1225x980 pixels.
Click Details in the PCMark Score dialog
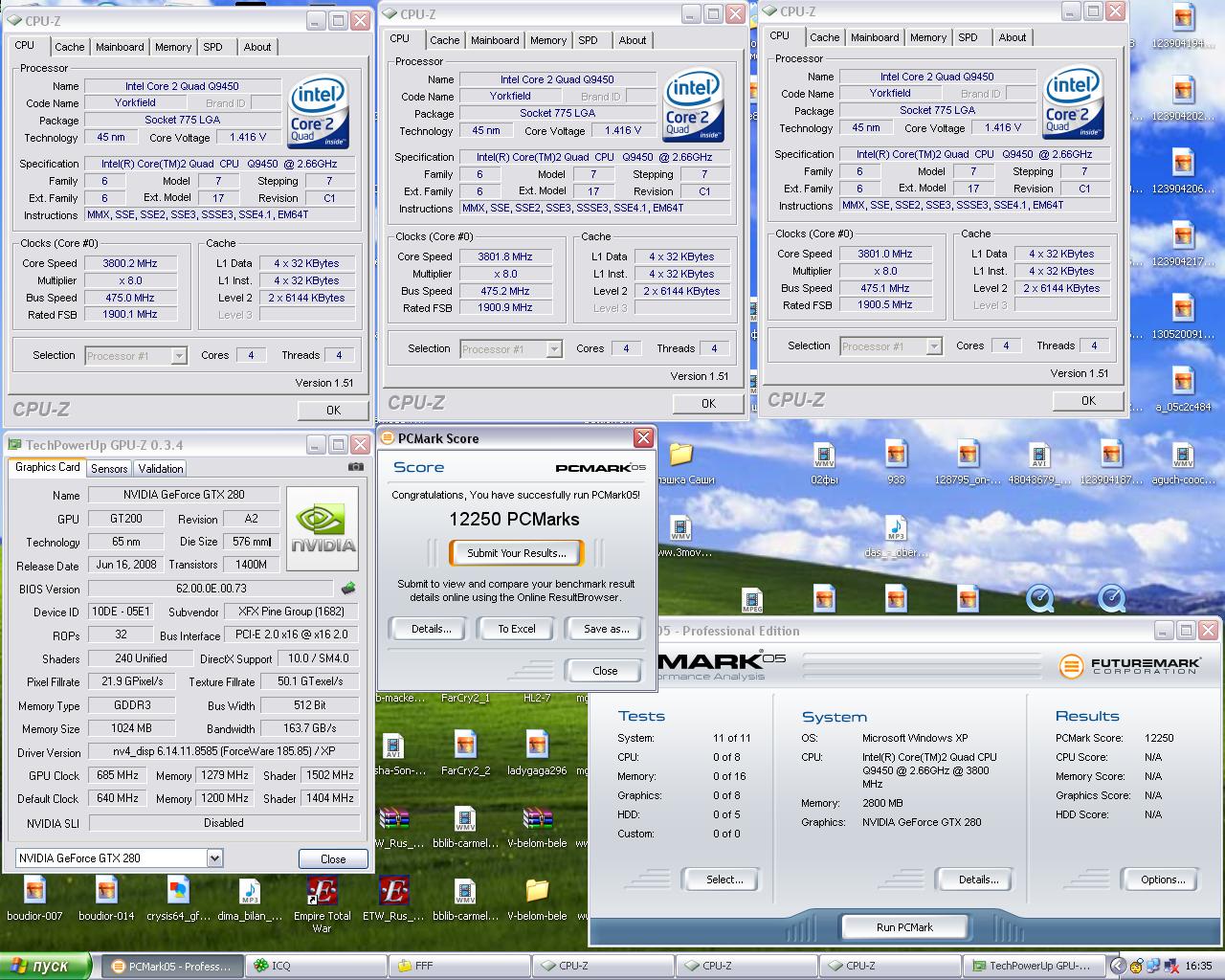(431, 629)
